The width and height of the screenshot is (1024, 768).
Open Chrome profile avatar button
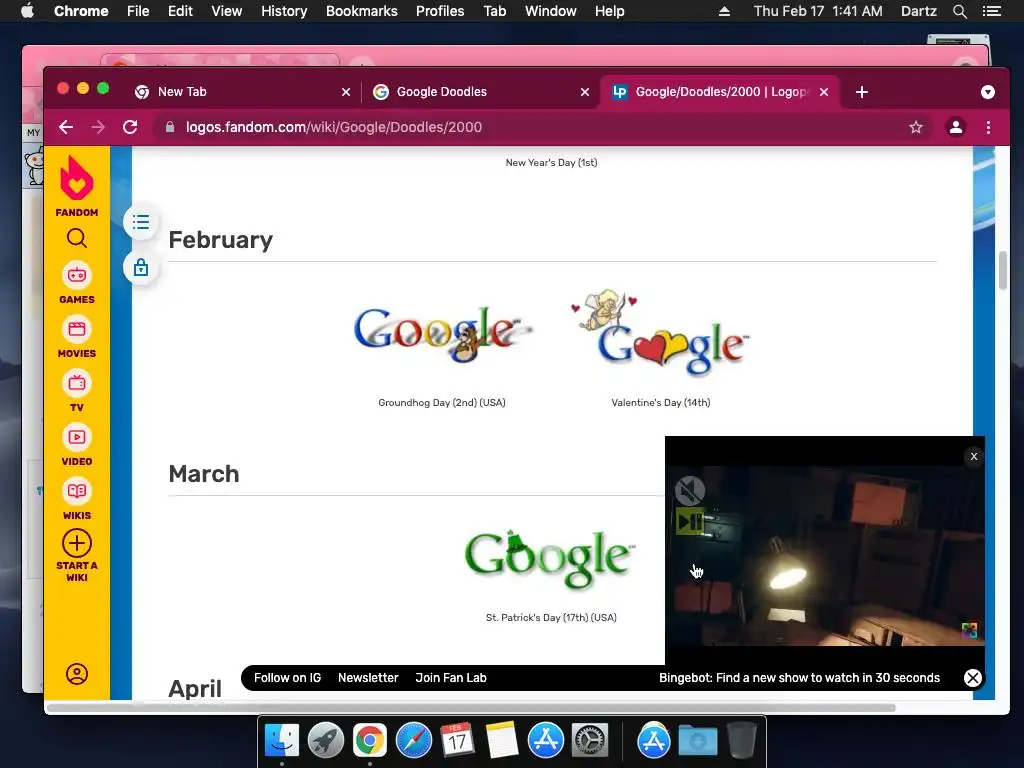(x=955, y=127)
